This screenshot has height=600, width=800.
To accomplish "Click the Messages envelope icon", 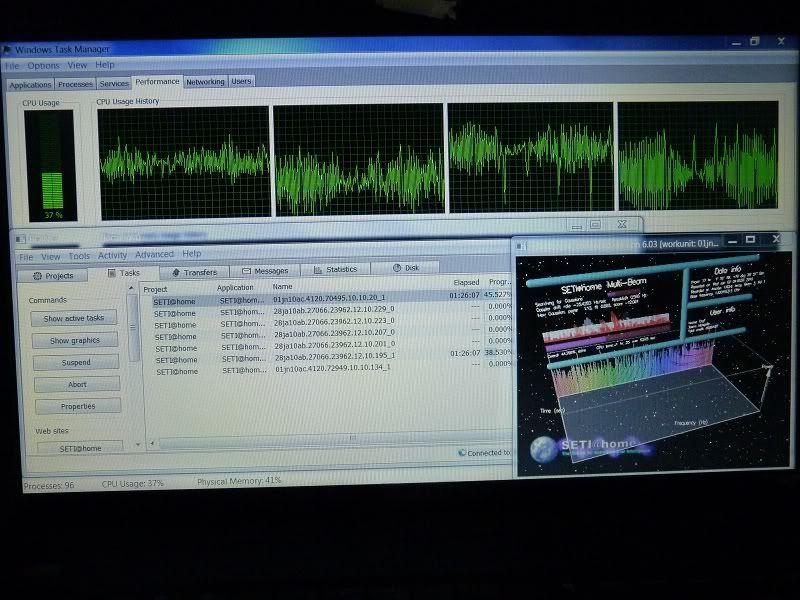I will click(246, 271).
